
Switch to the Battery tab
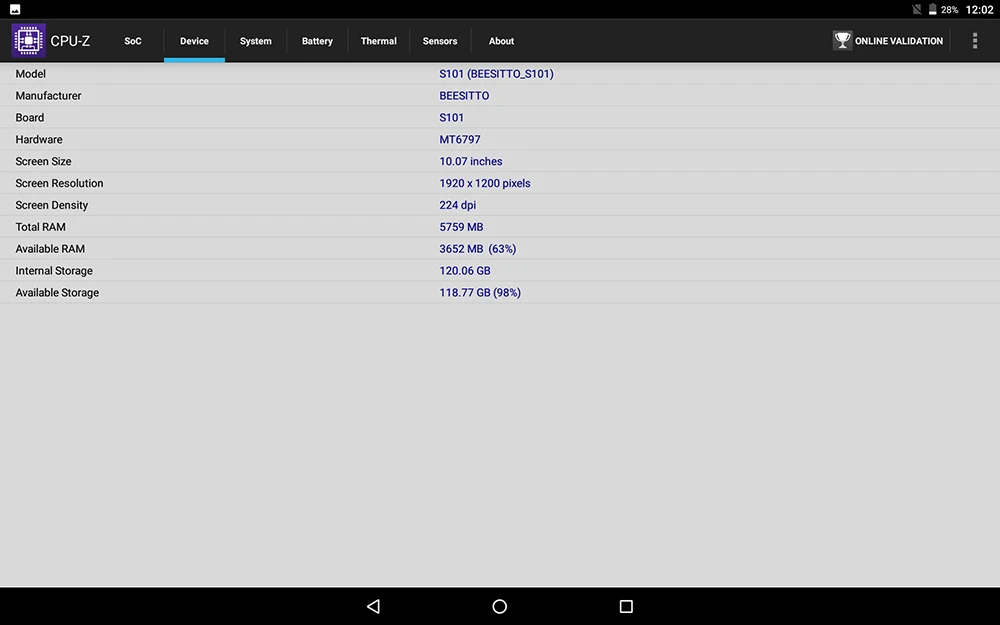(317, 41)
